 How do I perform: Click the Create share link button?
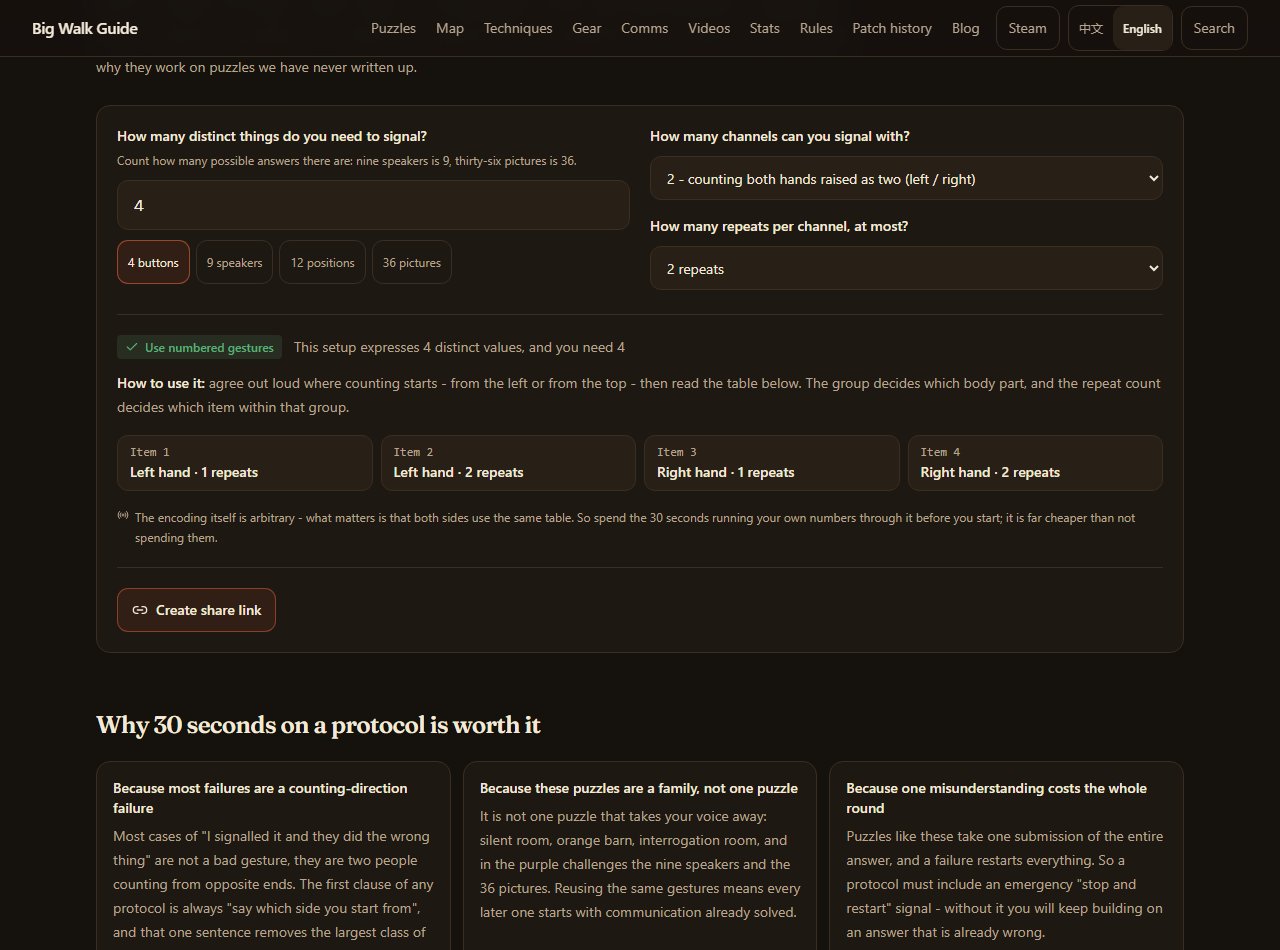(196, 610)
